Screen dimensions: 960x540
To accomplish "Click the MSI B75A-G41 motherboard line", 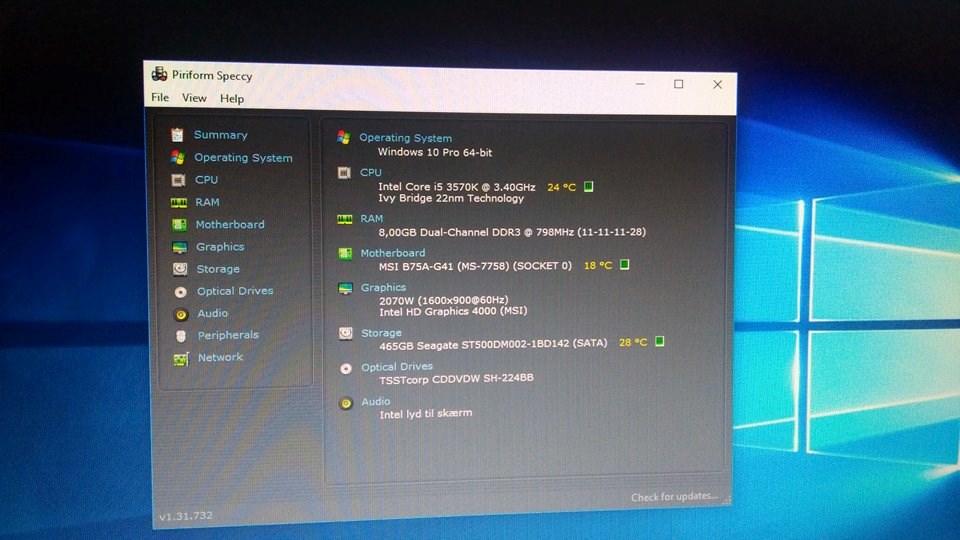I will pos(475,266).
